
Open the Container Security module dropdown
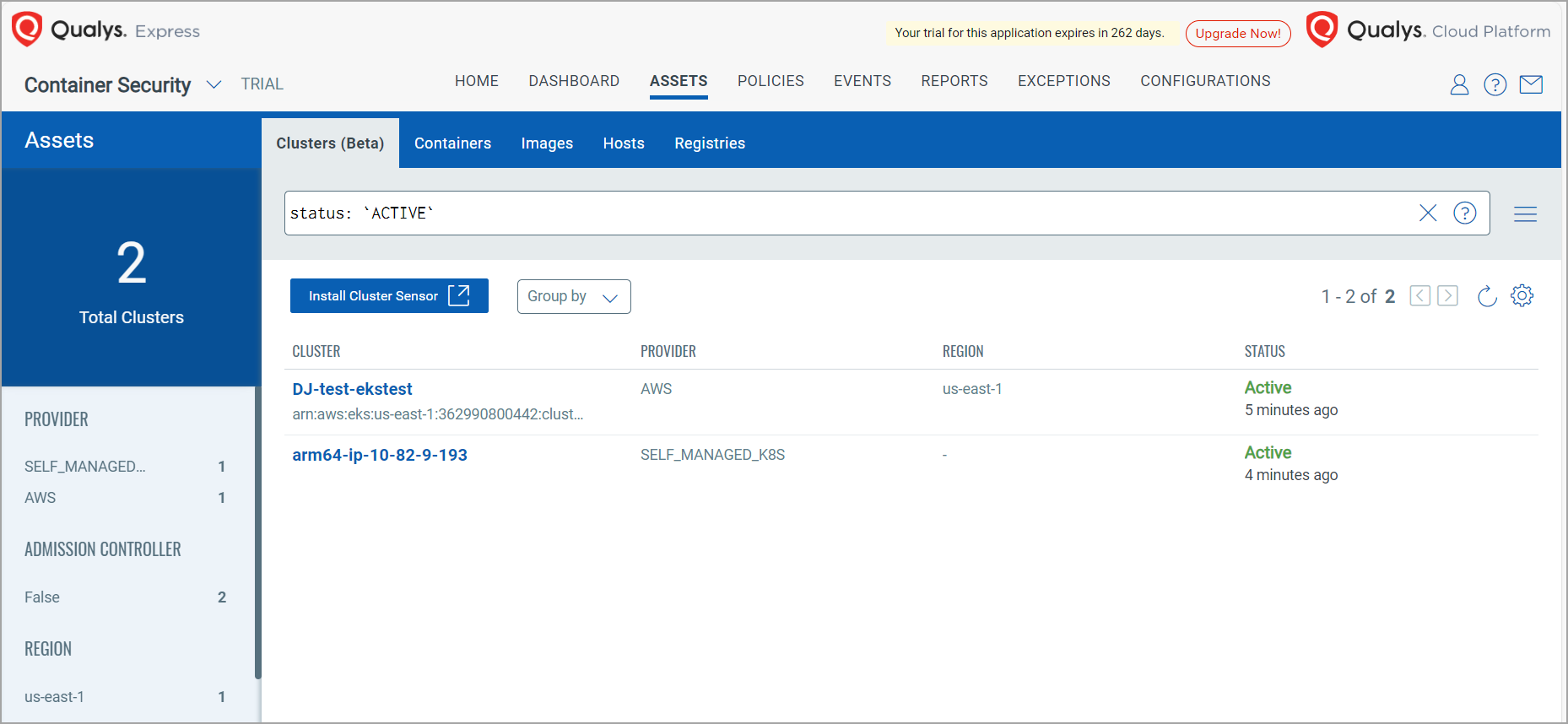click(214, 84)
